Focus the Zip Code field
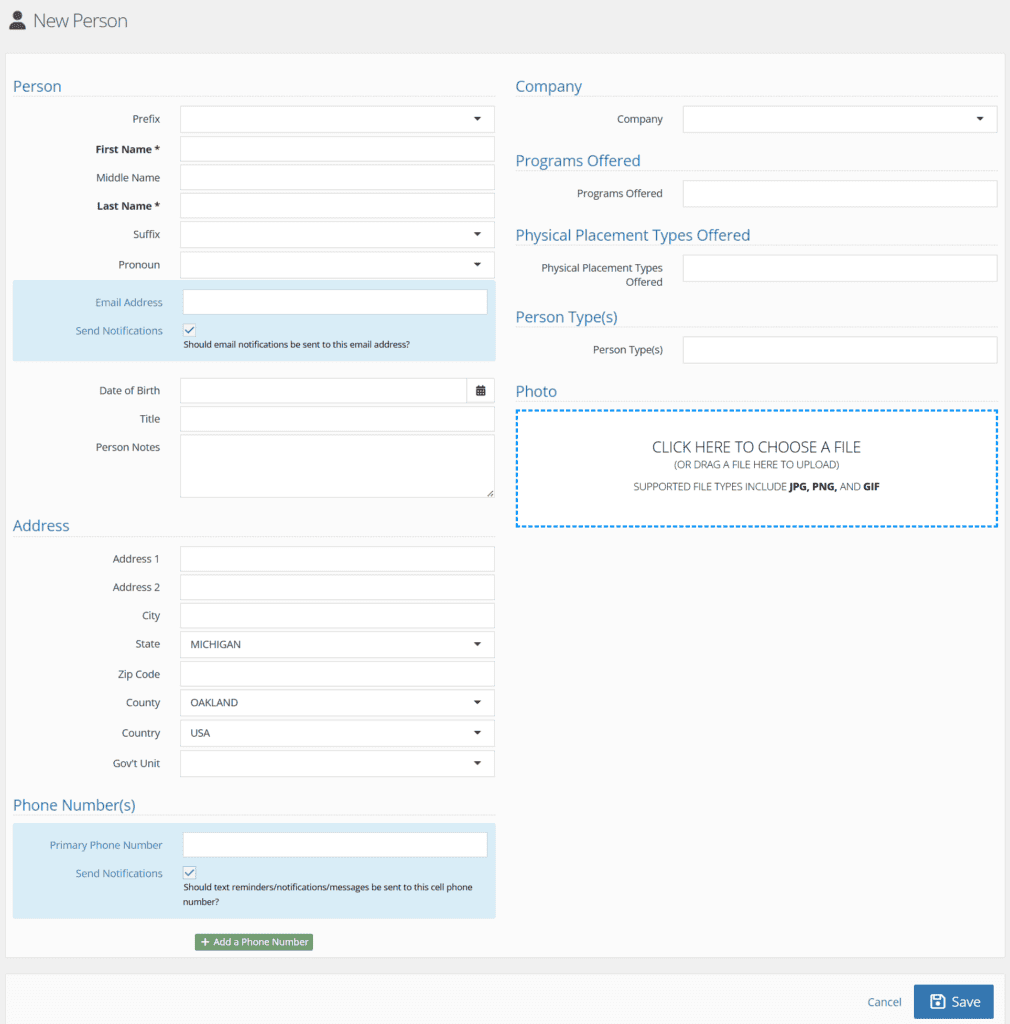1010x1024 pixels. click(337, 674)
